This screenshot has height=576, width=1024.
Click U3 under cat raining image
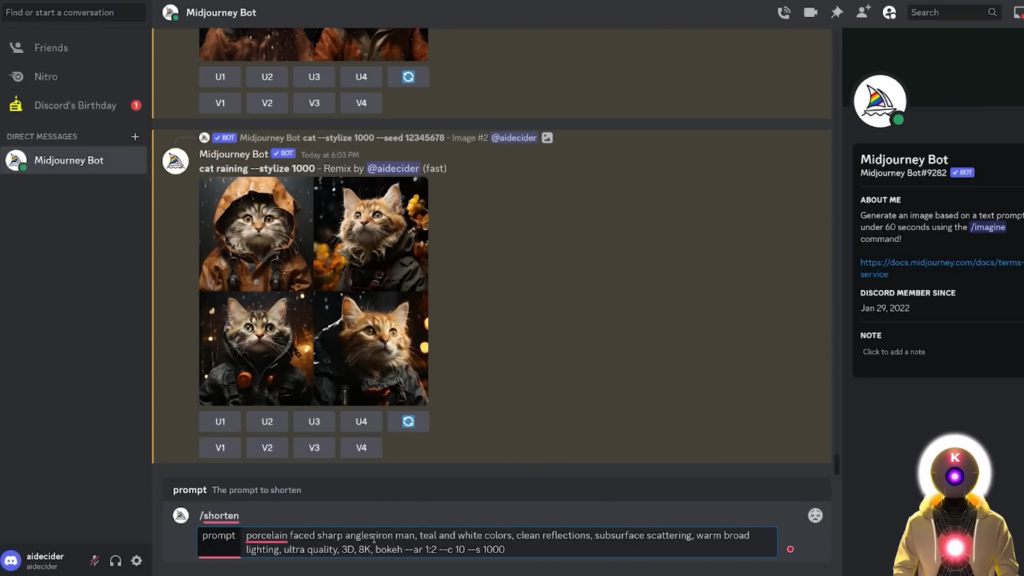click(314, 422)
